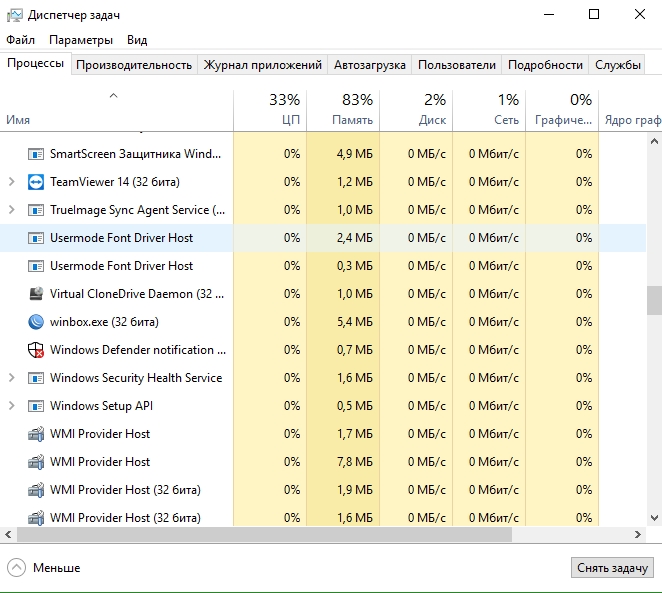This screenshot has height=593, width=662.
Task: Click the TrueImage Sync Agent Service icon
Action: [36, 210]
